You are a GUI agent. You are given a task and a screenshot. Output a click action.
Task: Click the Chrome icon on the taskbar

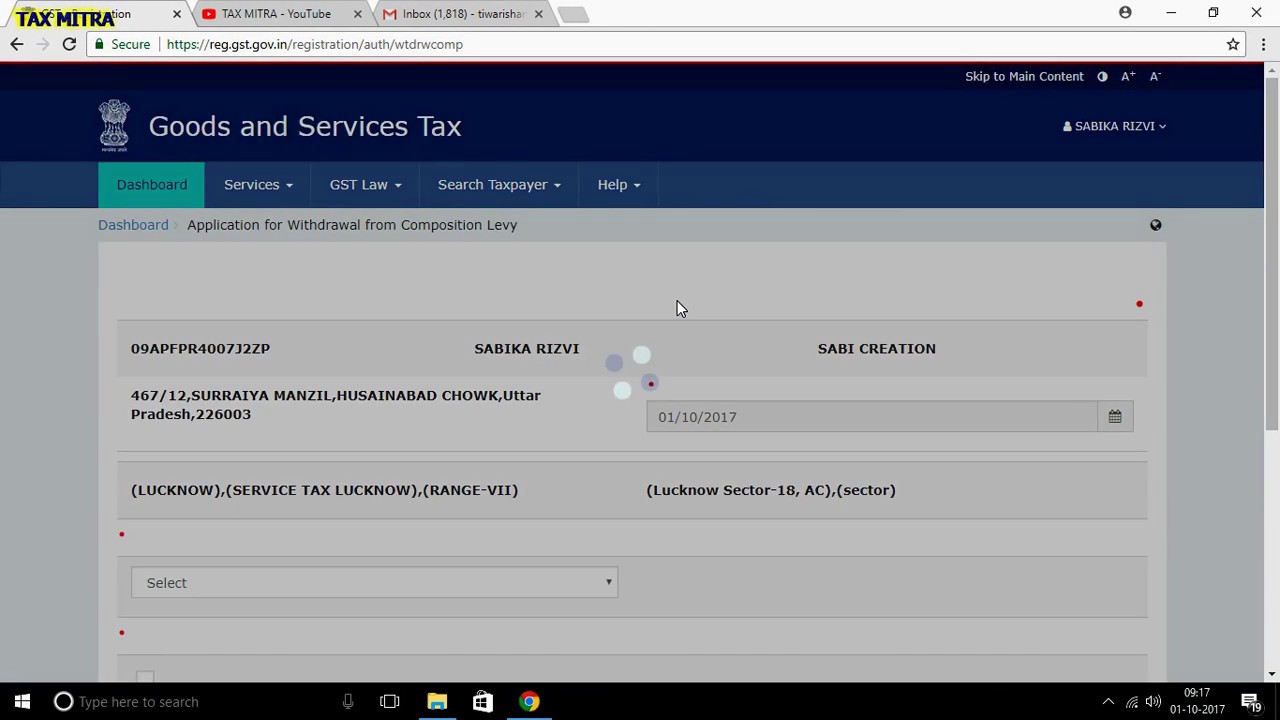529,702
